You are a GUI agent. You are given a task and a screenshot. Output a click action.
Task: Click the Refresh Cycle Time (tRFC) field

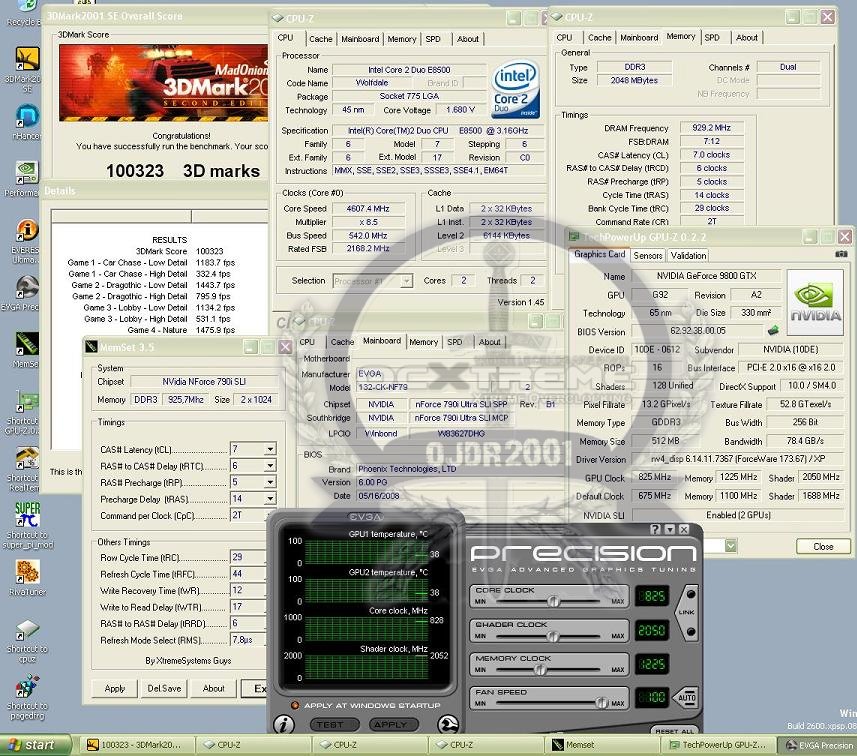tap(248, 573)
